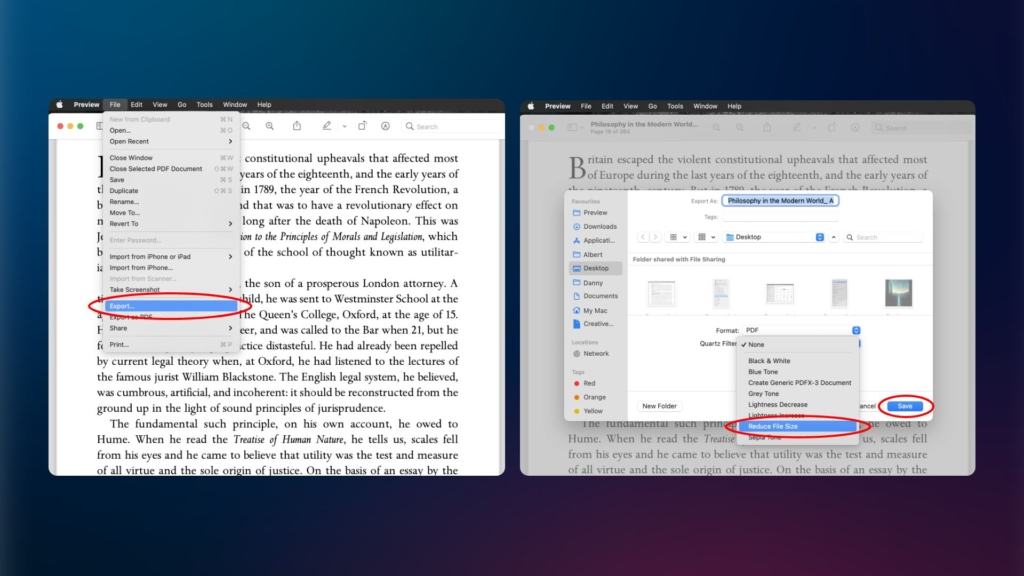Expand Take Screenshot submenu in File menu
1024x576 pixels.
[170, 289]
